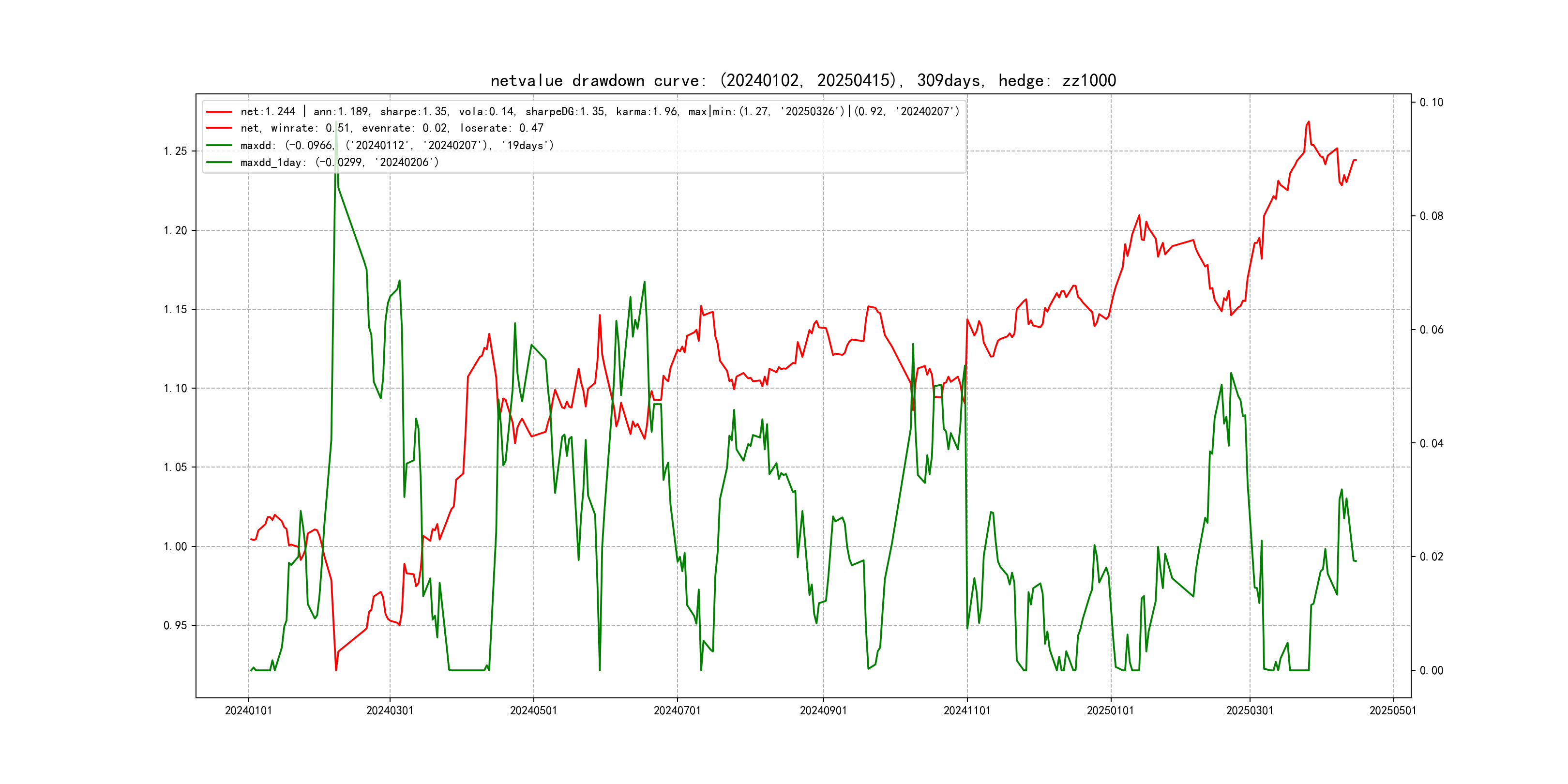Click the red line swatch beside winrate legend entry

coord(219,128)
